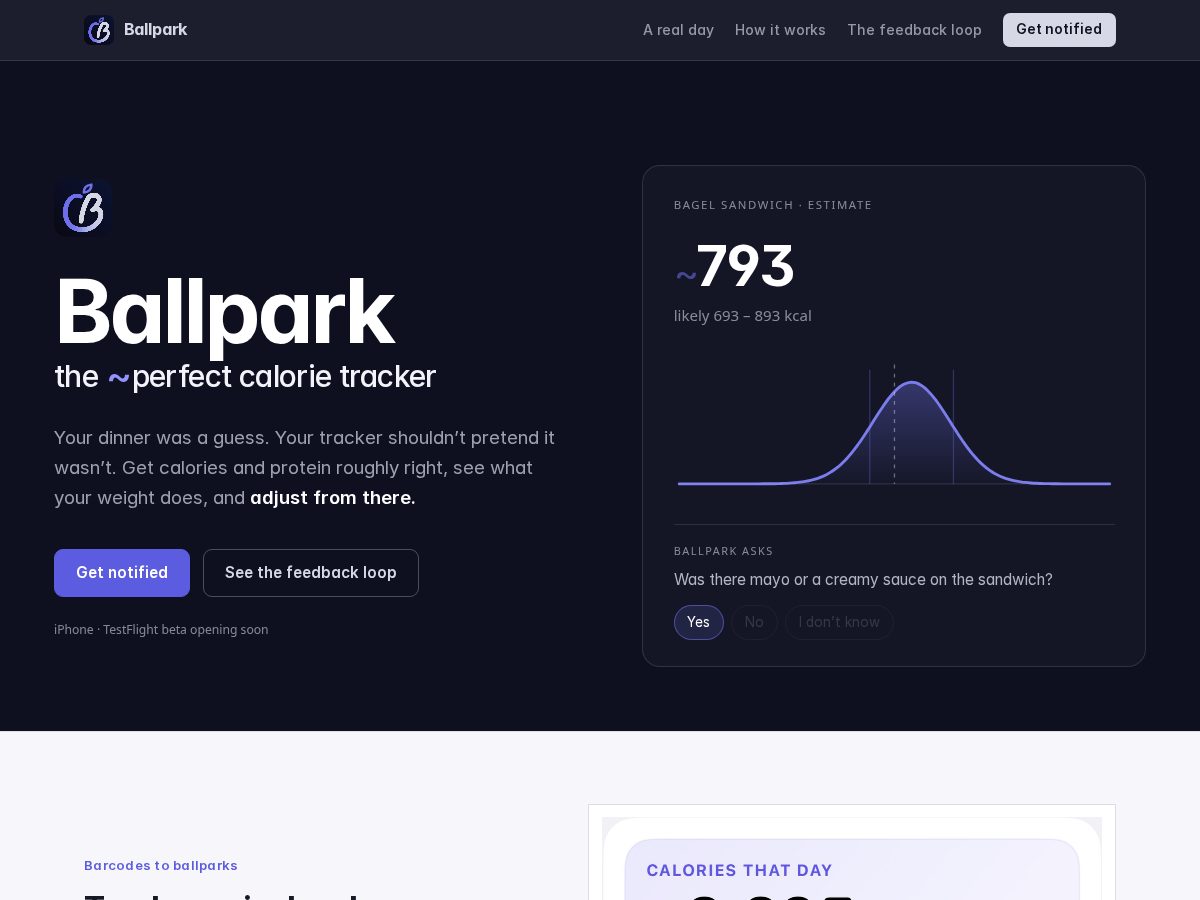
Task: Click the Ballpark logo icon in navbar
Action: (x=99, y=30)
